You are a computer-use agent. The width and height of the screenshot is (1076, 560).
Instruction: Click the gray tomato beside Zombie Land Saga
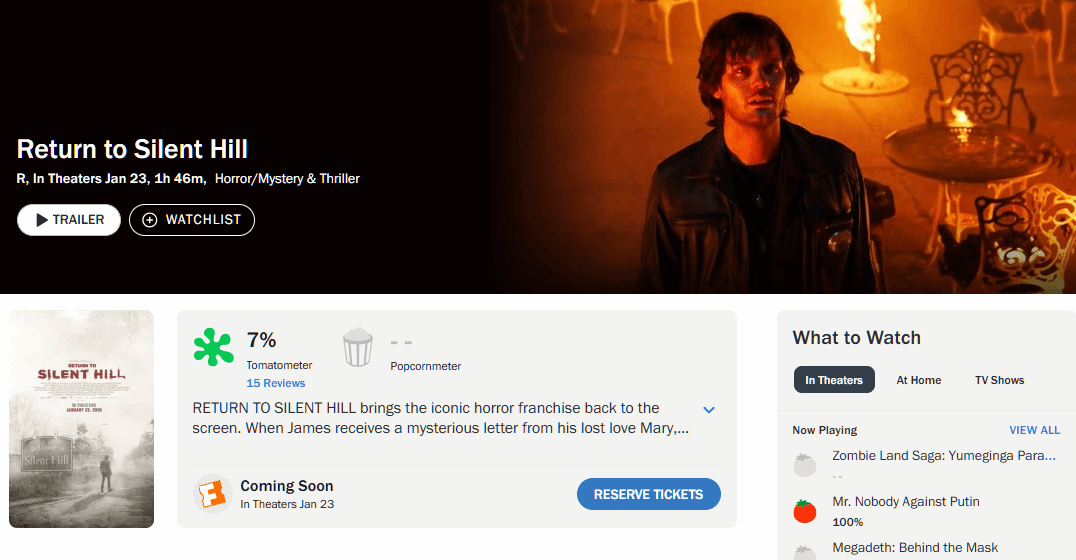tap(805, 465)
